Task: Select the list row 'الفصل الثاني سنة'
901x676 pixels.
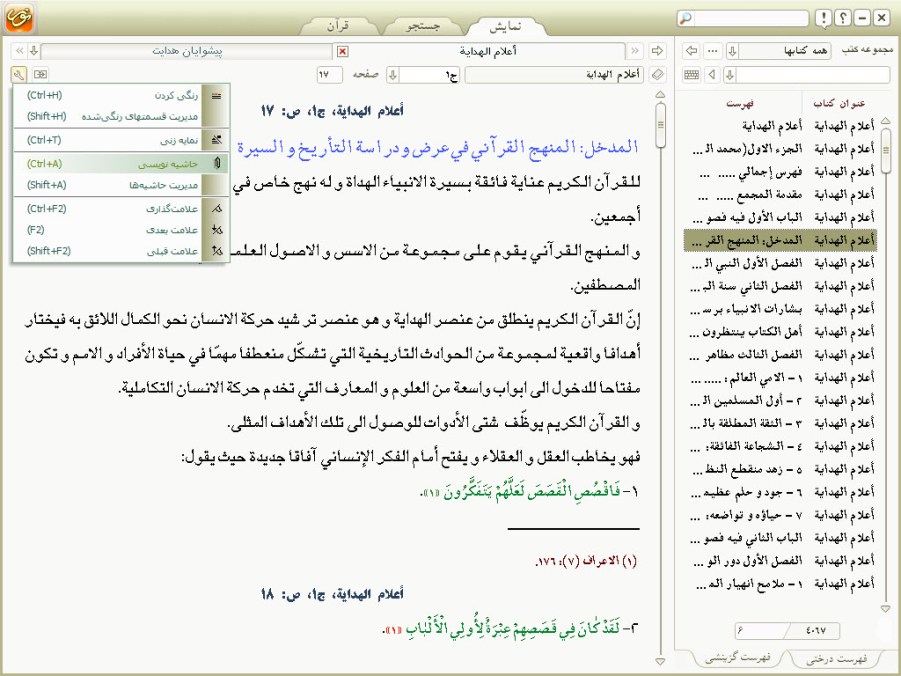Action: click(780, 286)
